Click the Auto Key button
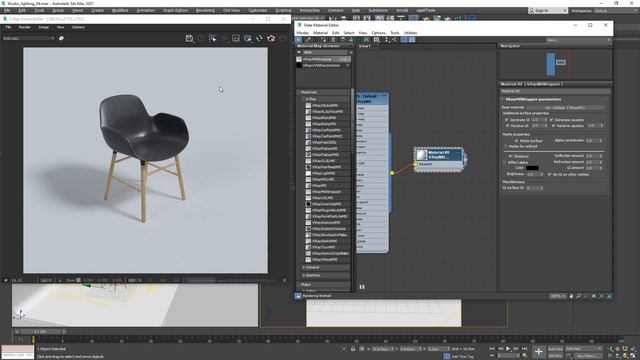 [555, 349]
